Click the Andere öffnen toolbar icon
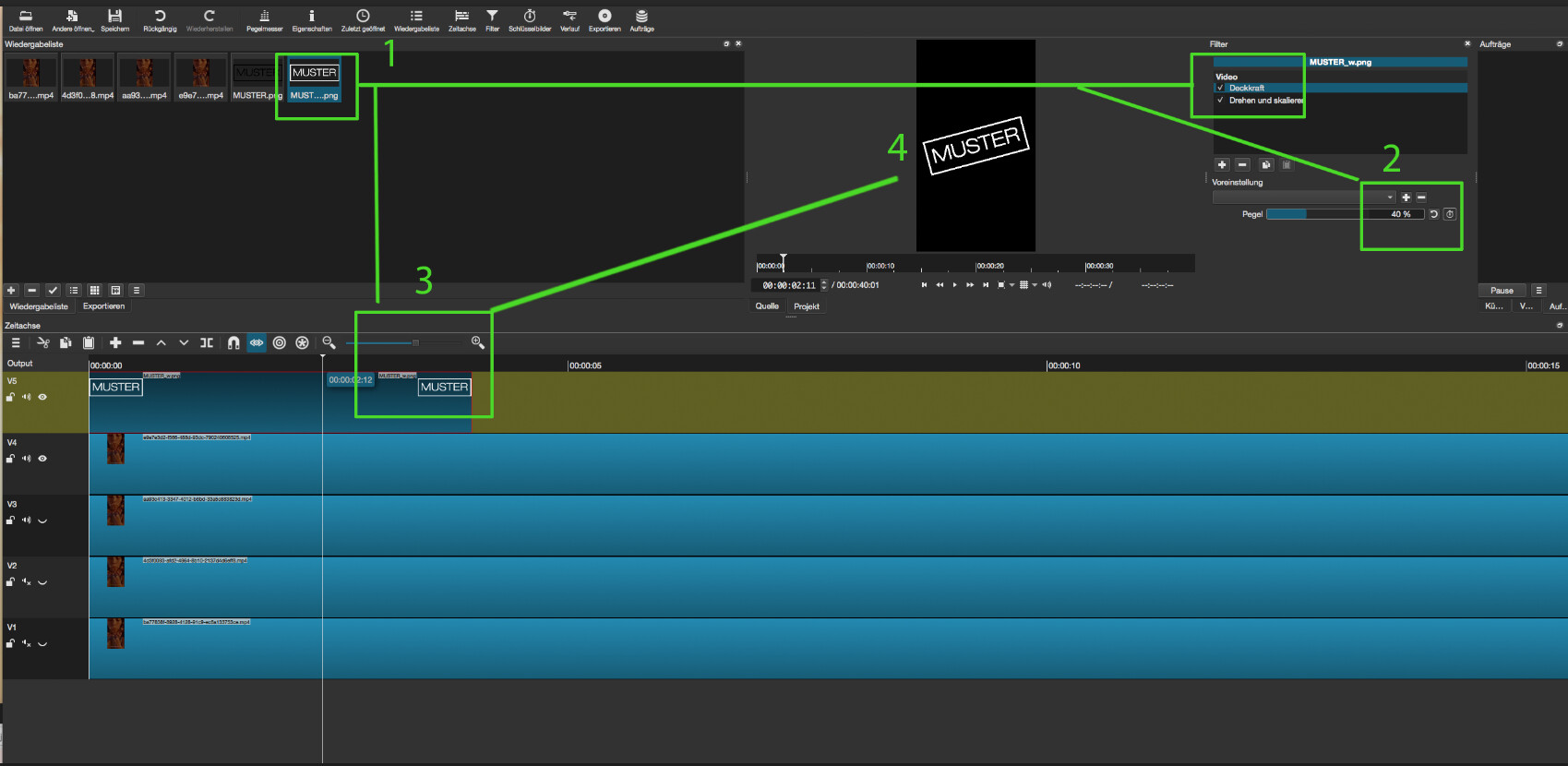The width and height of the screenshot is (1568, 766). (x=72, y=20)
